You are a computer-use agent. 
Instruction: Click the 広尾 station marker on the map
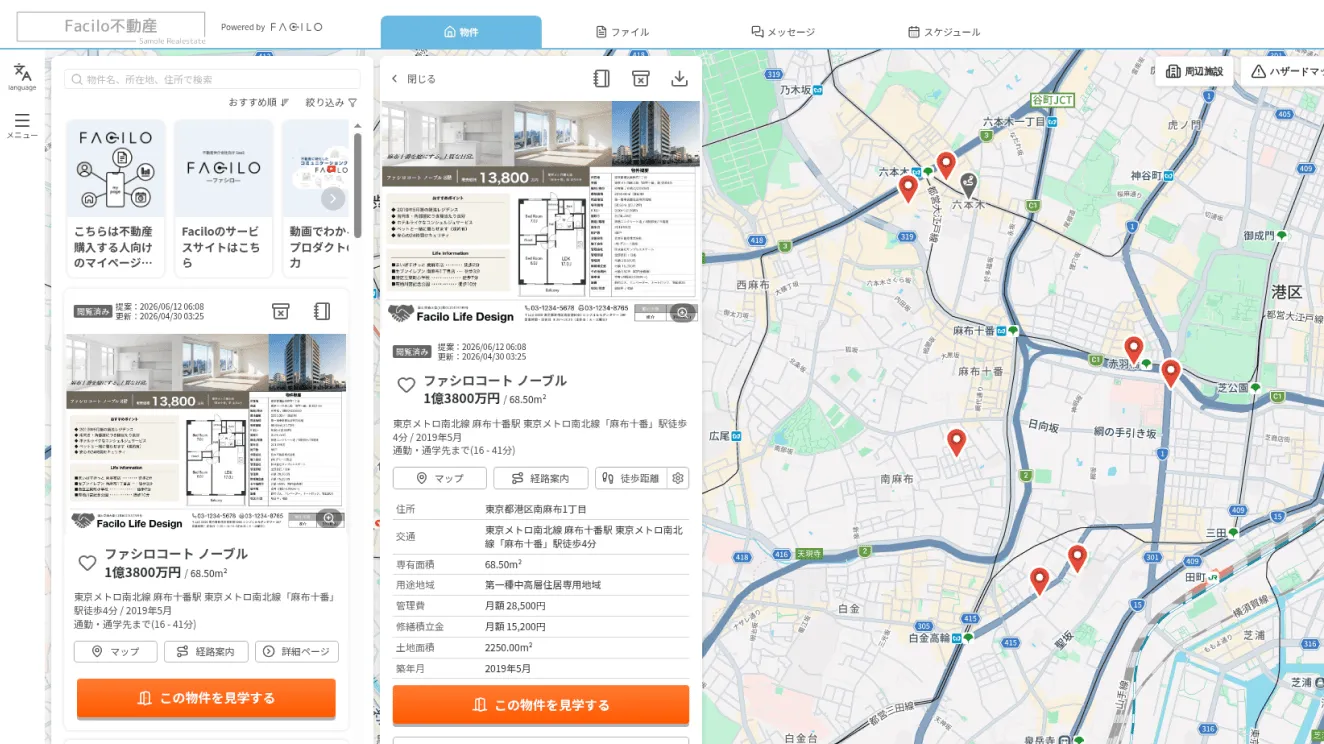pyautogui.click(x=736, y=436)
